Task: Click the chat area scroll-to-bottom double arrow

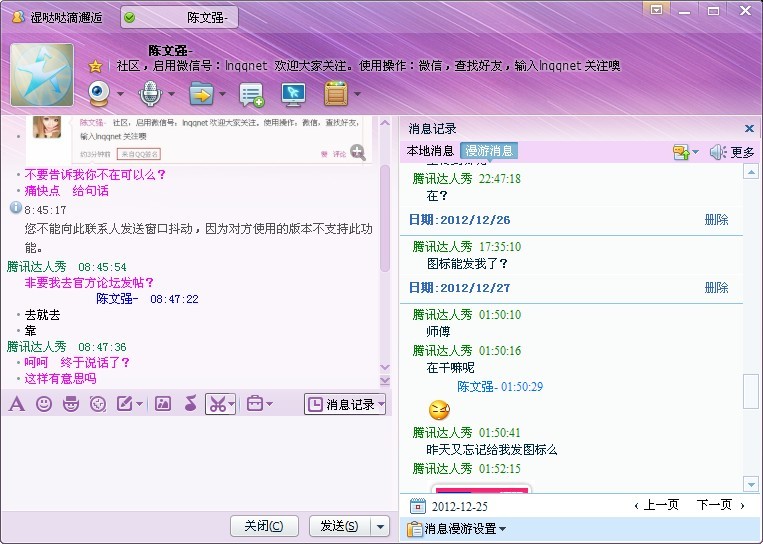Action: tap(385, 381)
